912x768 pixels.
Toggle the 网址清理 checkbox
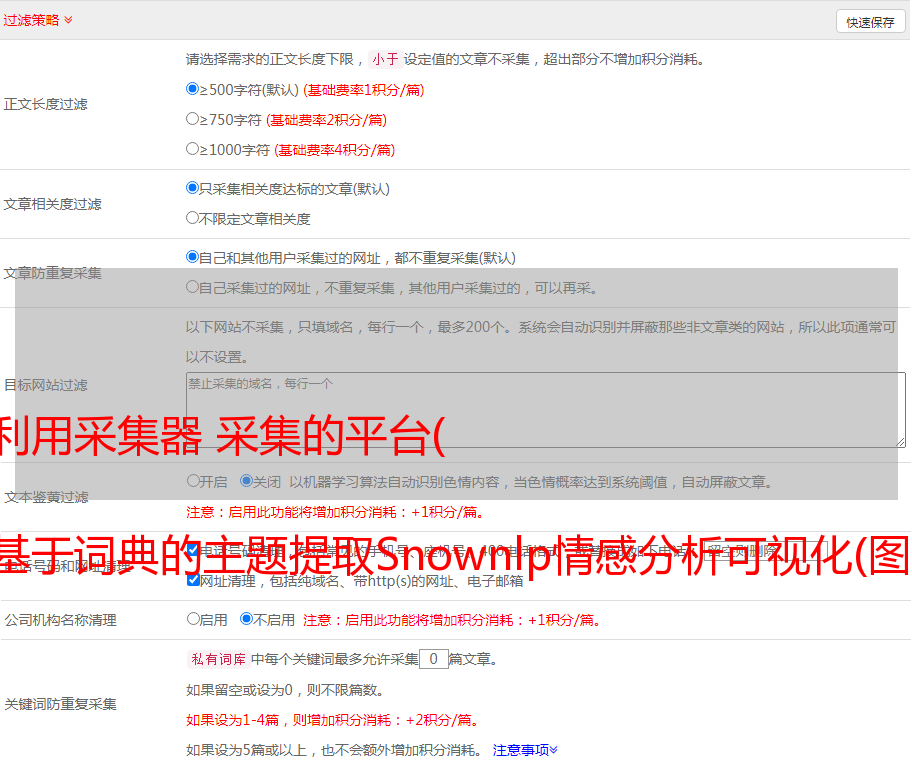(x=193, y=580)
